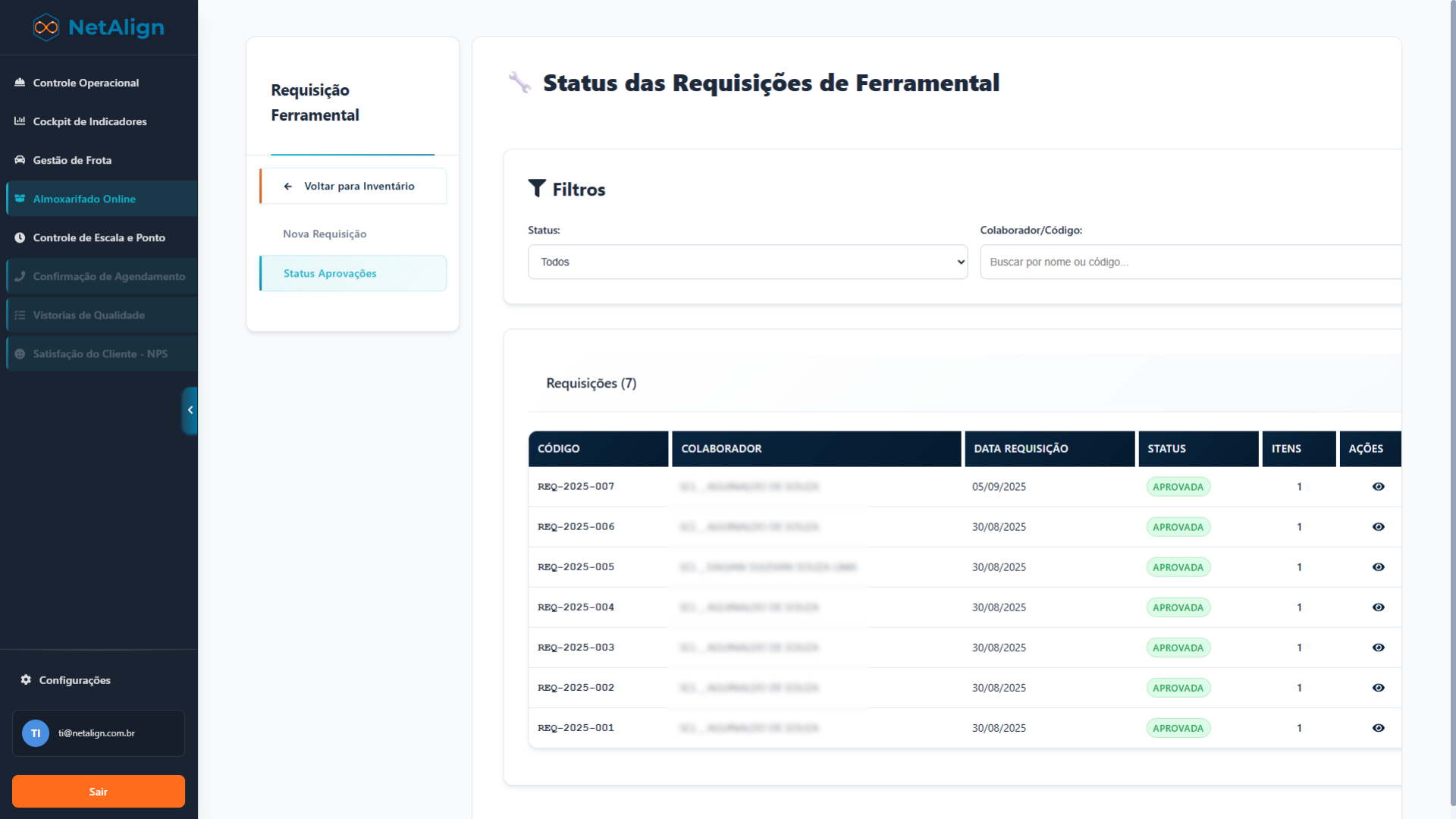Collapse the sidebar using the chevron arrow

click(x=190, y=410)
